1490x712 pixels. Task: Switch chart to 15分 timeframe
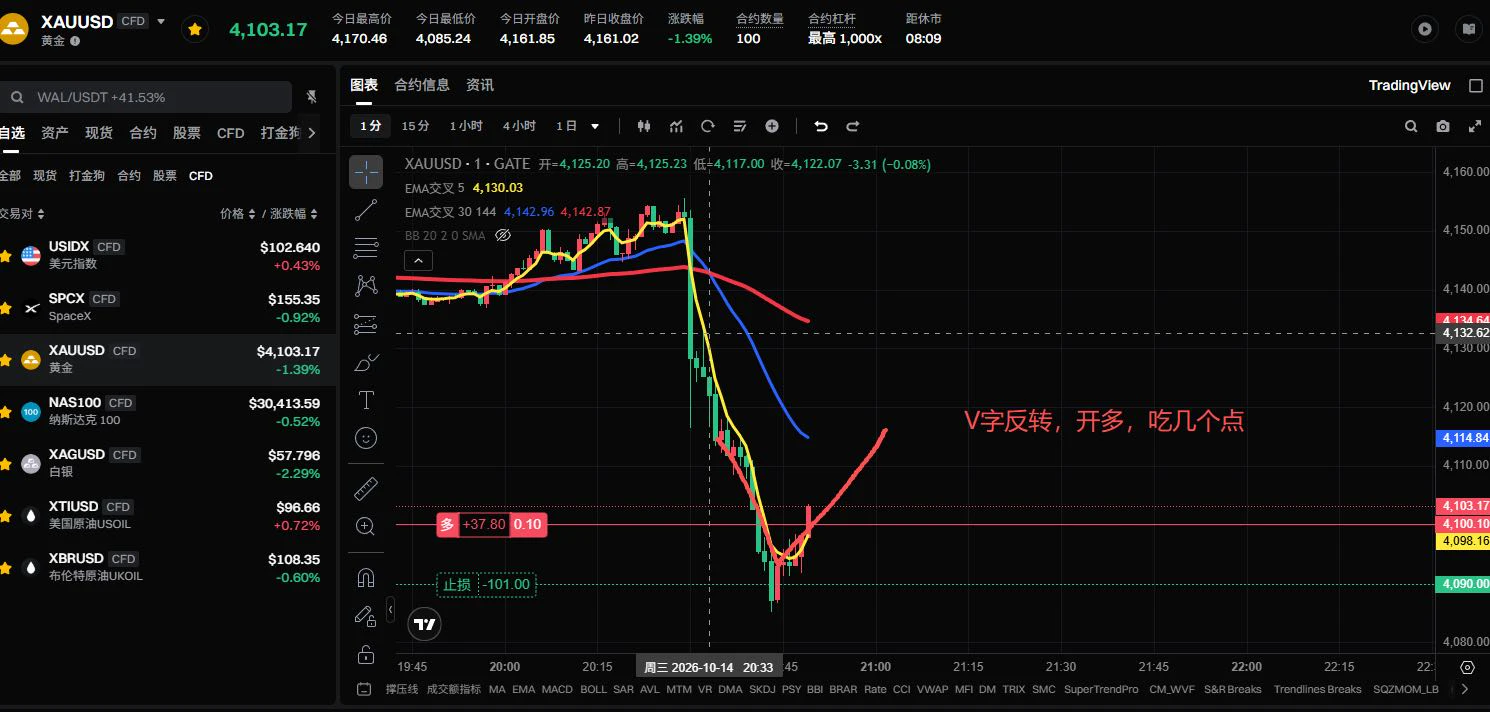point(415,126)
